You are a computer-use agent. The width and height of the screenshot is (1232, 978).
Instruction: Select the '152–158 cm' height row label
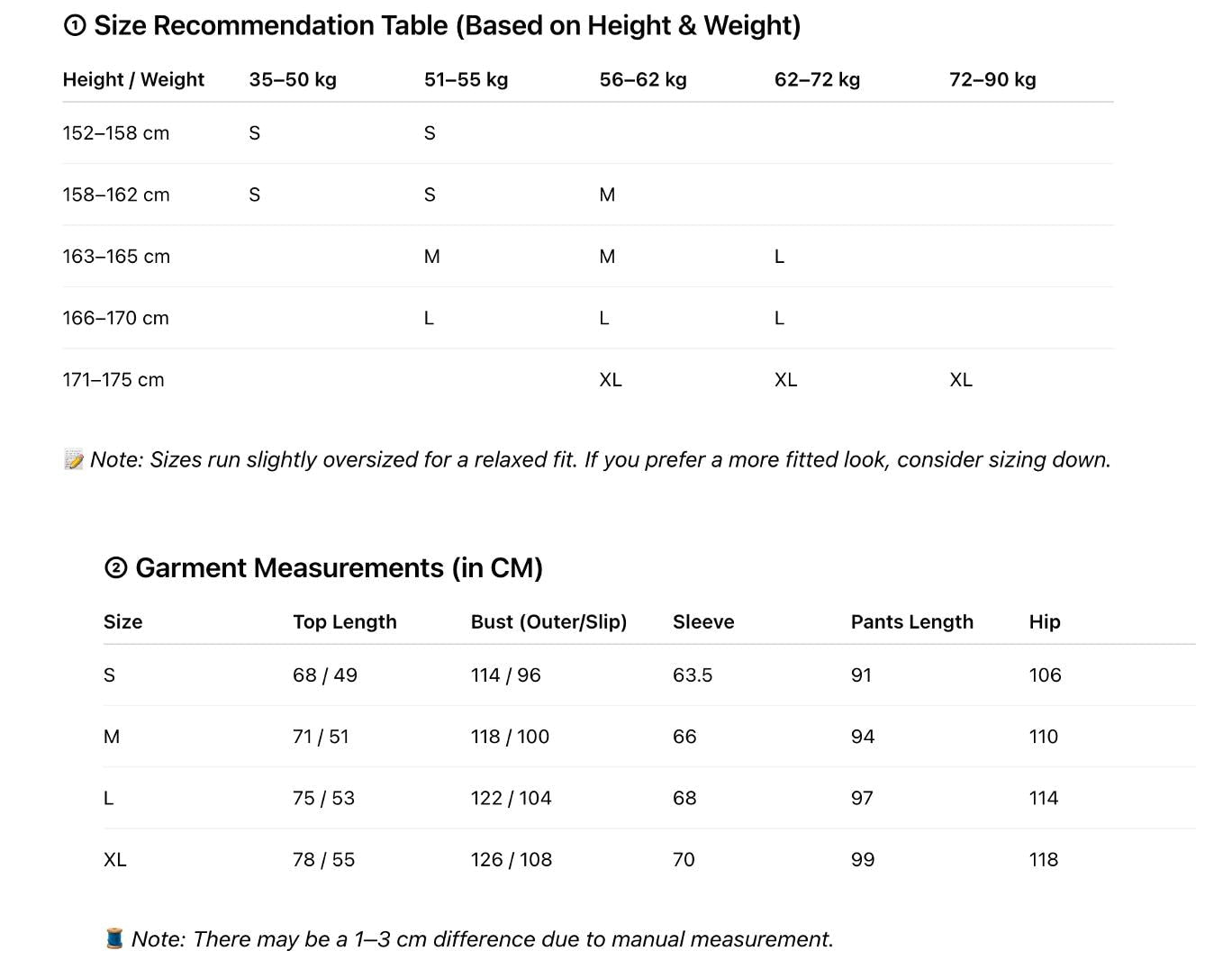pos(116,133)
